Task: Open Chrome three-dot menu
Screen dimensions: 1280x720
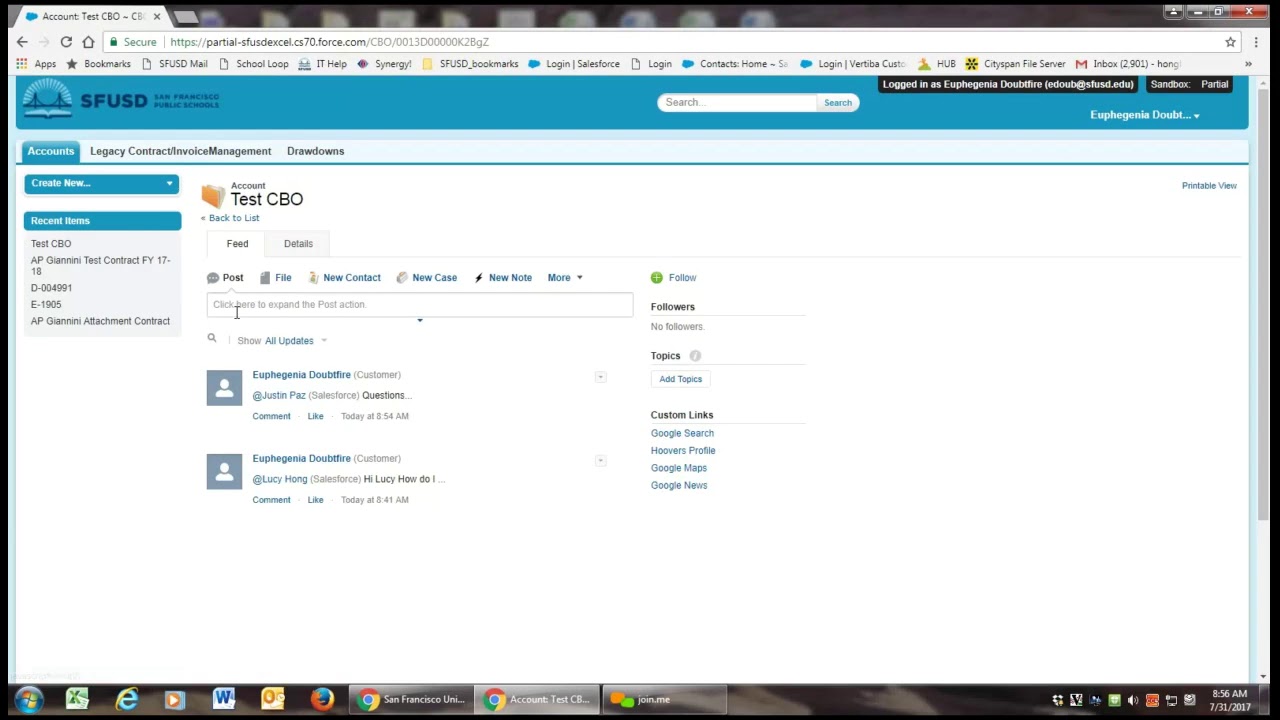Action: (1256, 42)
